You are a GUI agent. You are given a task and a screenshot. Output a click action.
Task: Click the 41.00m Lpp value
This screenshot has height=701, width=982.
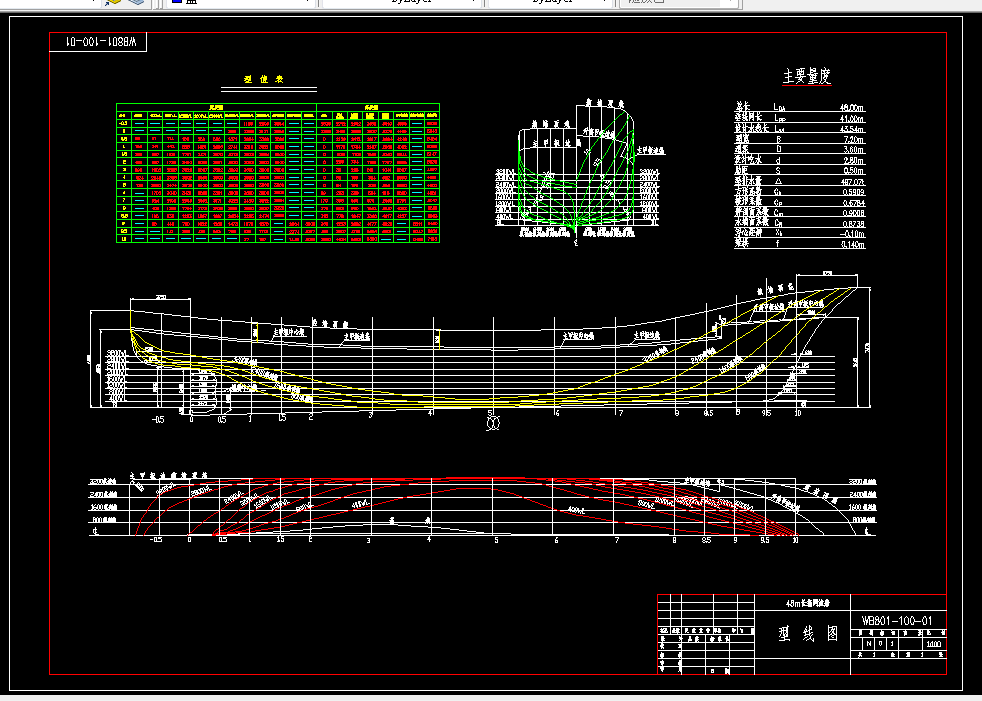point(852,118)
